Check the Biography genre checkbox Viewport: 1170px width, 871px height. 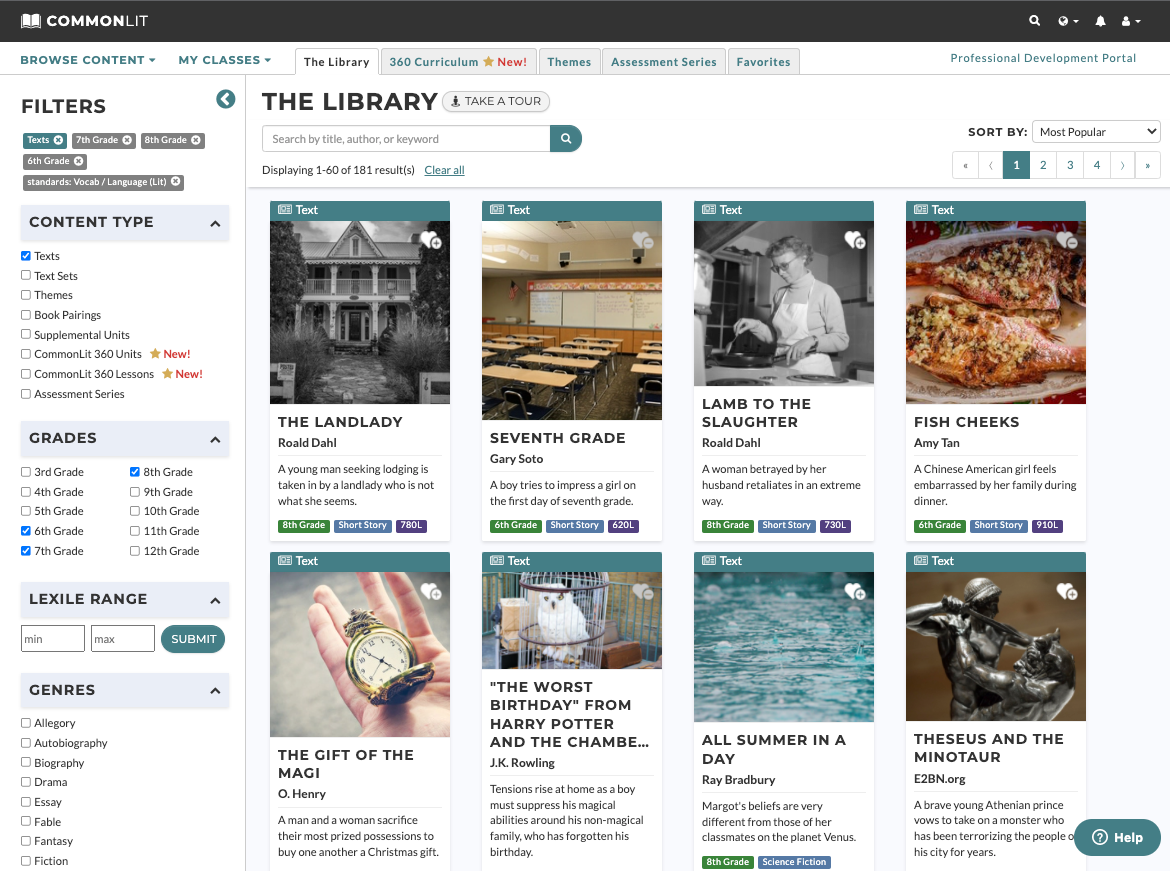click(x=26, y=762)
